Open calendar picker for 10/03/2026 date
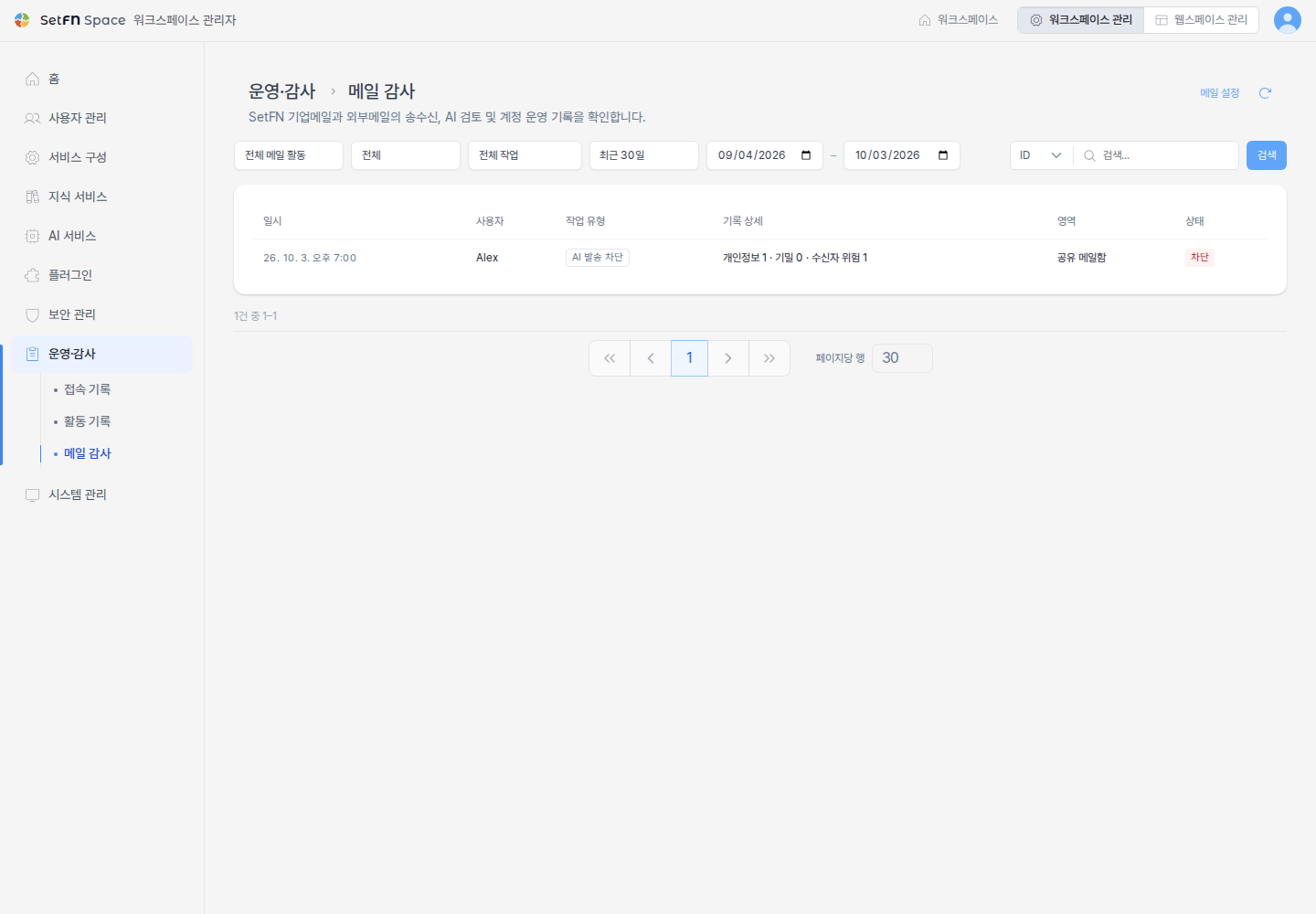 943,155
